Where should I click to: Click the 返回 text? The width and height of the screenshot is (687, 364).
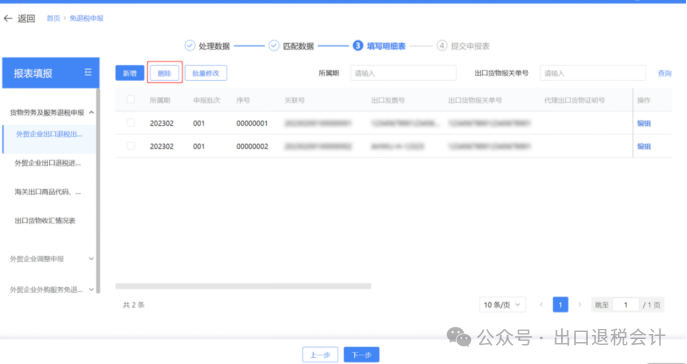click(x=26, y=18)
